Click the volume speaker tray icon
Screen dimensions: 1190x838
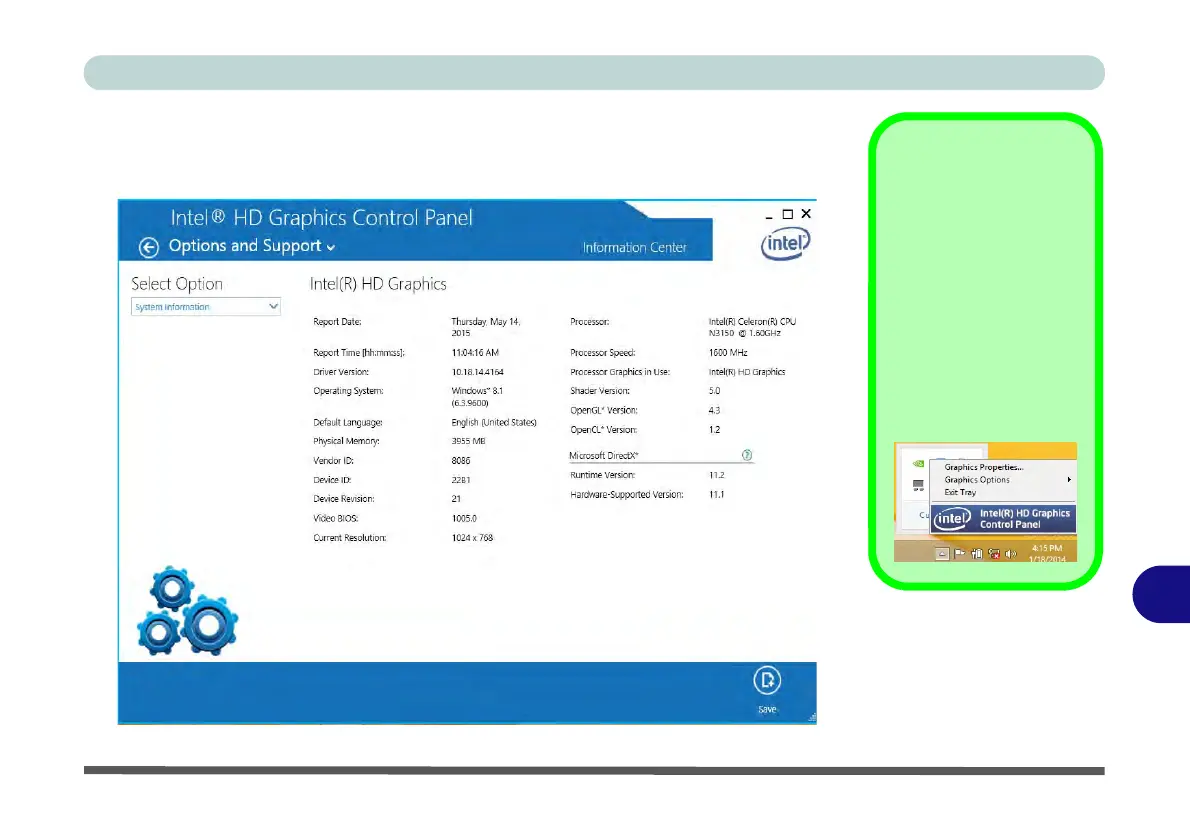tap(1011, 554)
